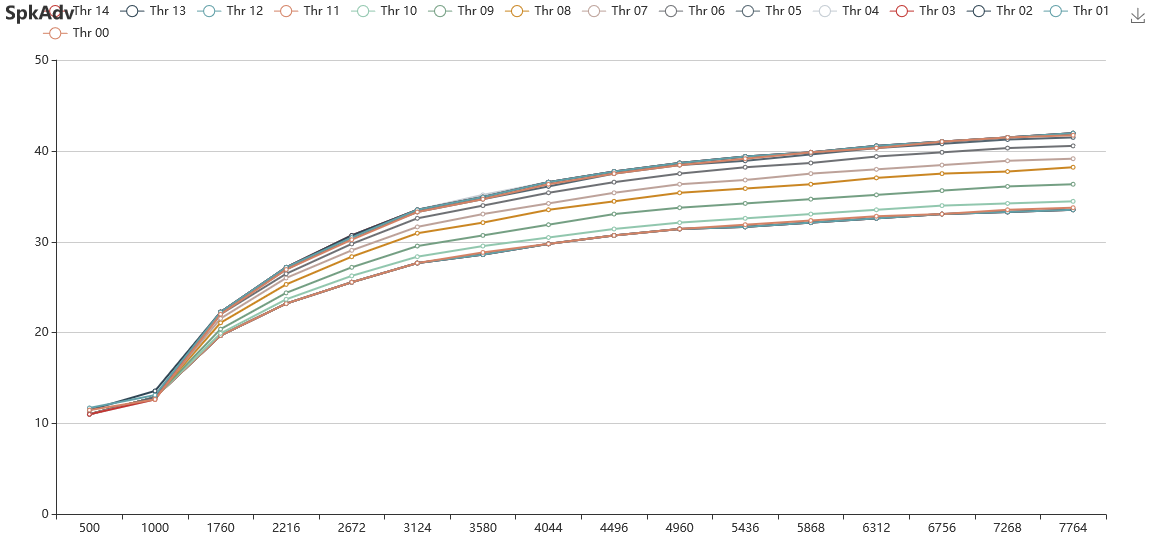
Task: Click the Thr 14 legend label
Action: tap(91, 11)
